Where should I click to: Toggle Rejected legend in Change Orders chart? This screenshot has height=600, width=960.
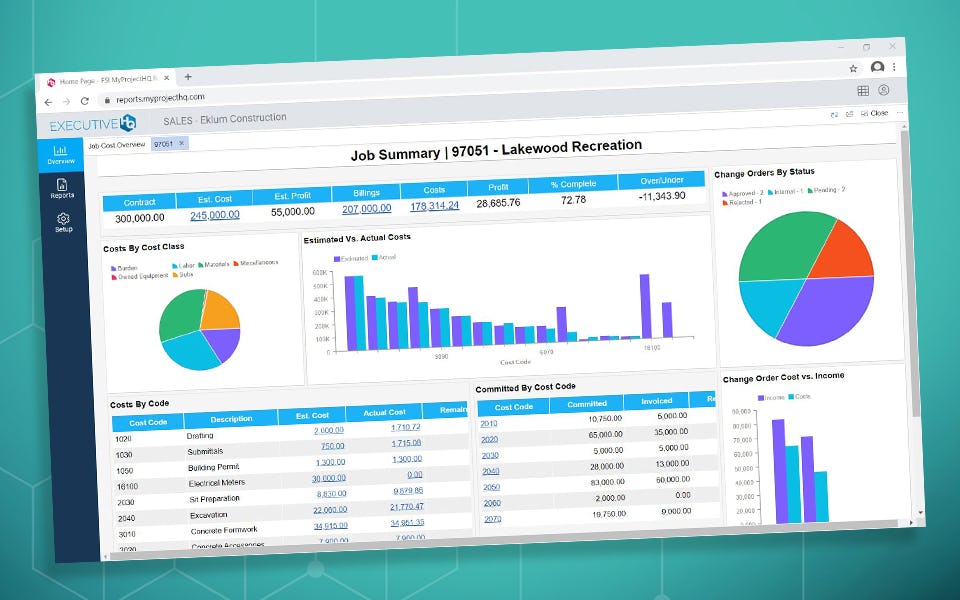(742, 202)
